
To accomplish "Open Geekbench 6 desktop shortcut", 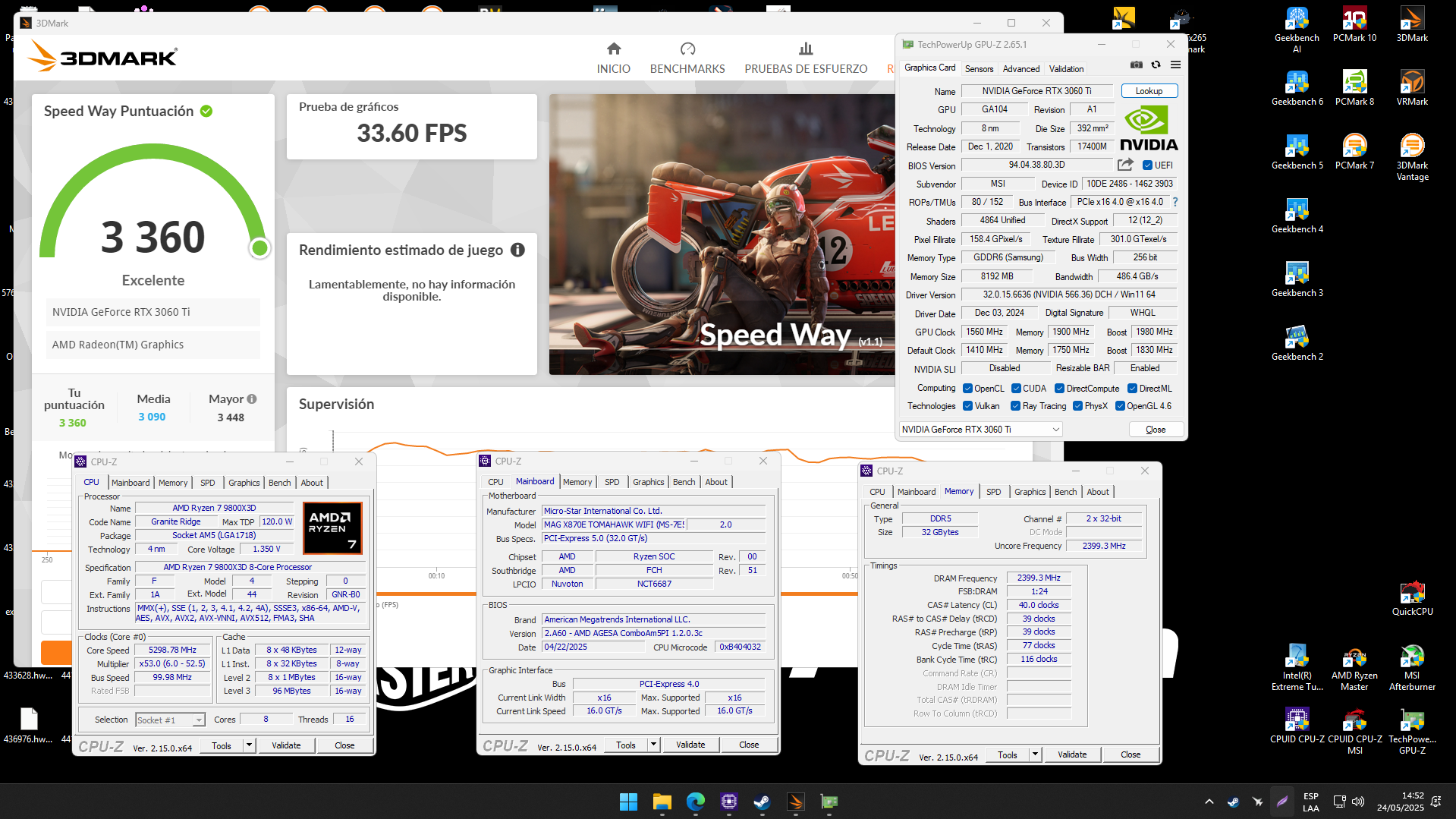I will (1297, 87).
